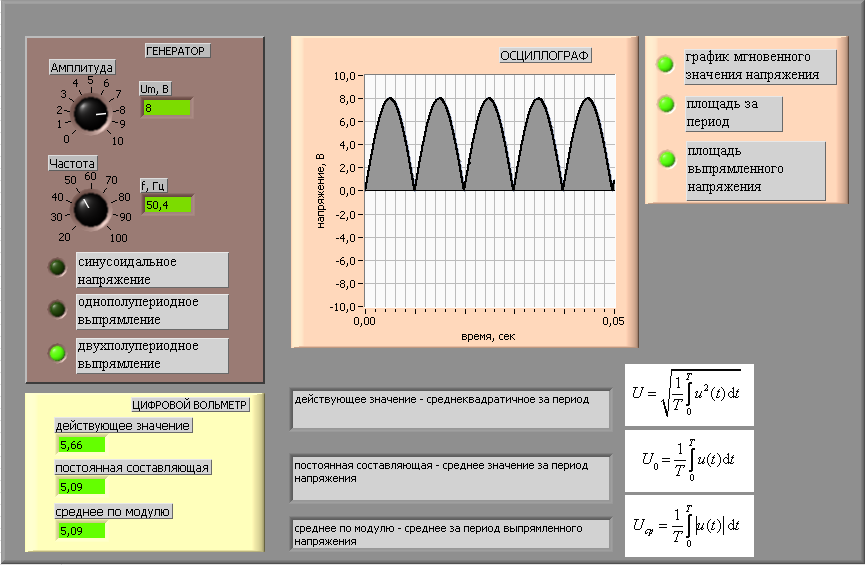Click the Амплитуда label
Viewport: 865px width, 565px height.
click(x=82, y=67)
